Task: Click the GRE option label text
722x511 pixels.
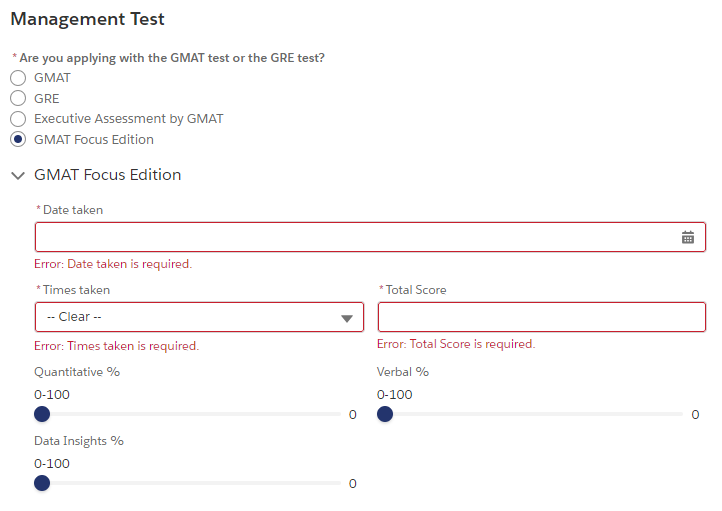Action: [47, 98]
